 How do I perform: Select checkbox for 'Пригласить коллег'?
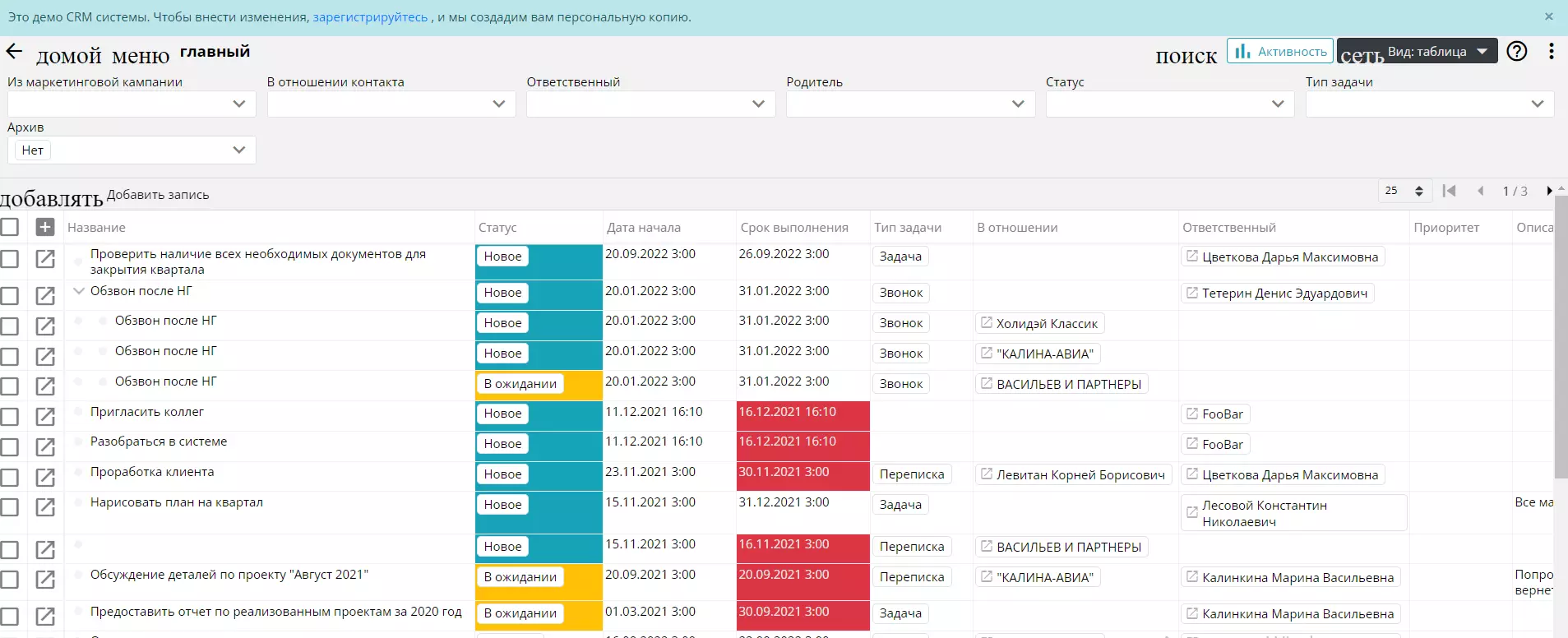coord(9,417)
